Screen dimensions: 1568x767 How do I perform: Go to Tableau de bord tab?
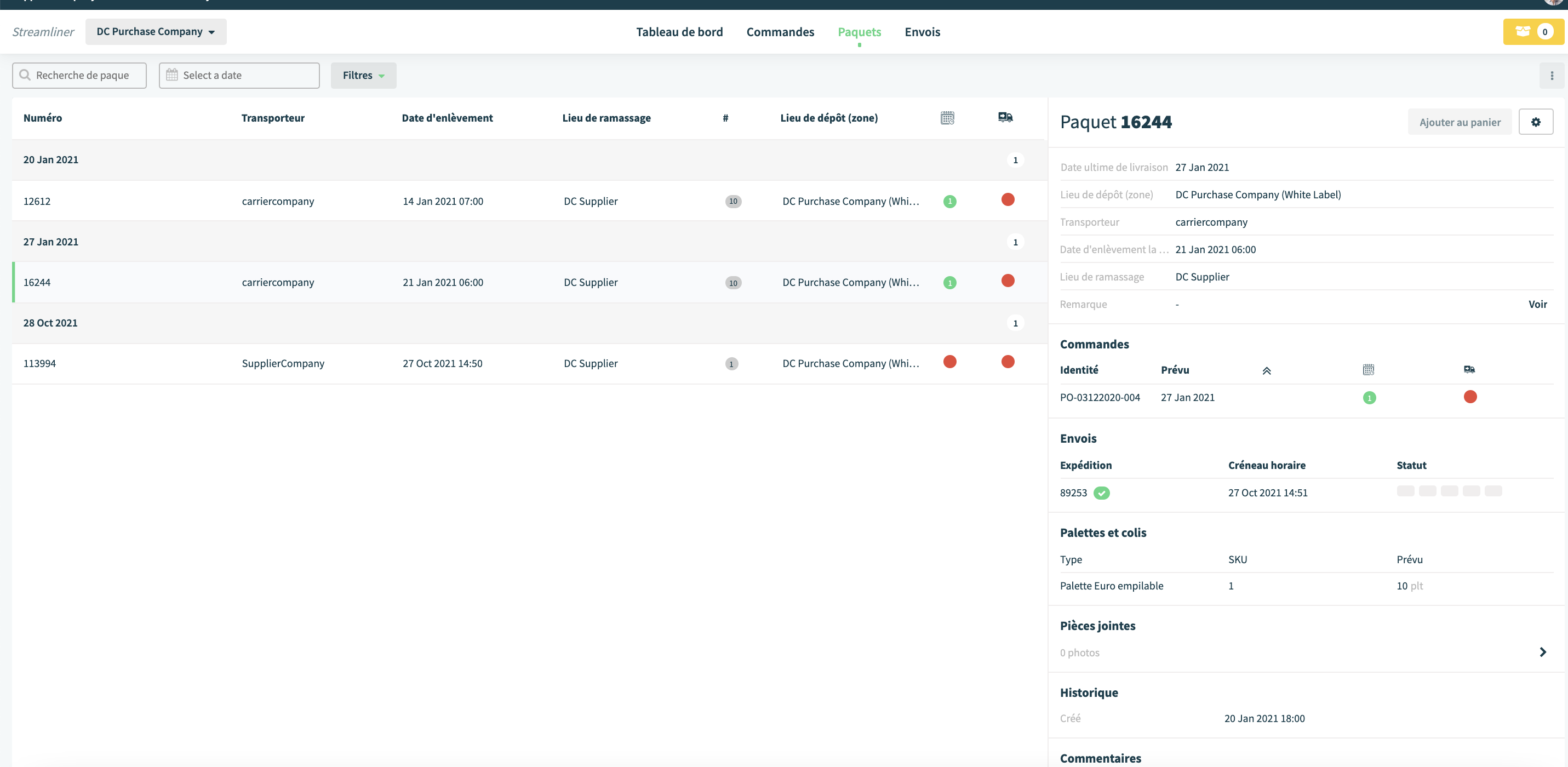click(x=679, y=32)
